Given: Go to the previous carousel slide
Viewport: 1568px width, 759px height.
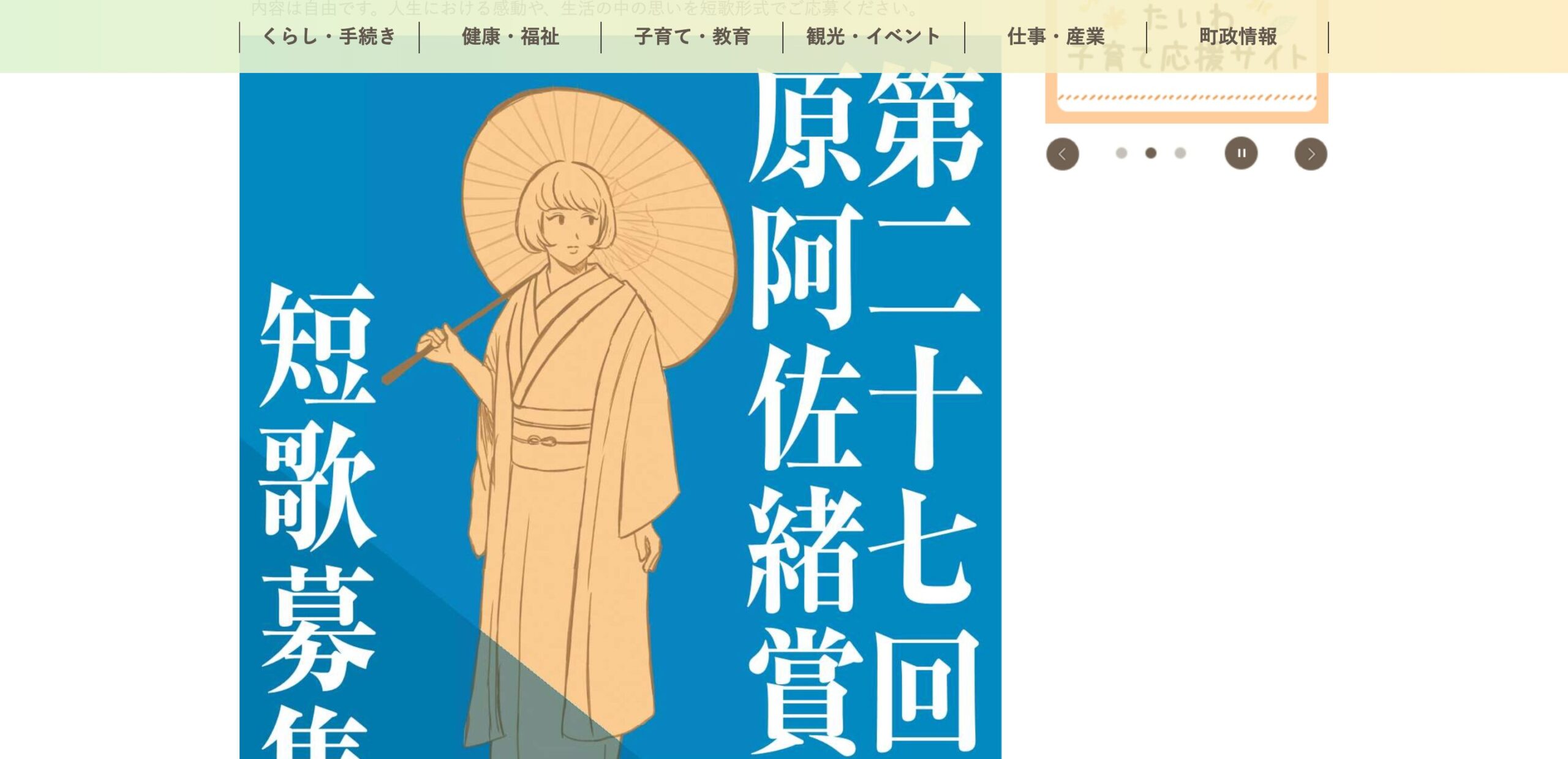Looking at the screenshot, I should (1062, 154).
